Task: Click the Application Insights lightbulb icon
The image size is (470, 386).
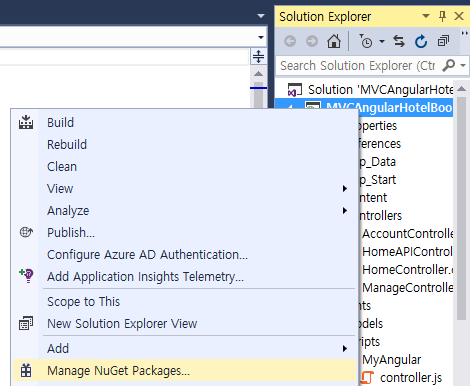Action: [26, 276]
